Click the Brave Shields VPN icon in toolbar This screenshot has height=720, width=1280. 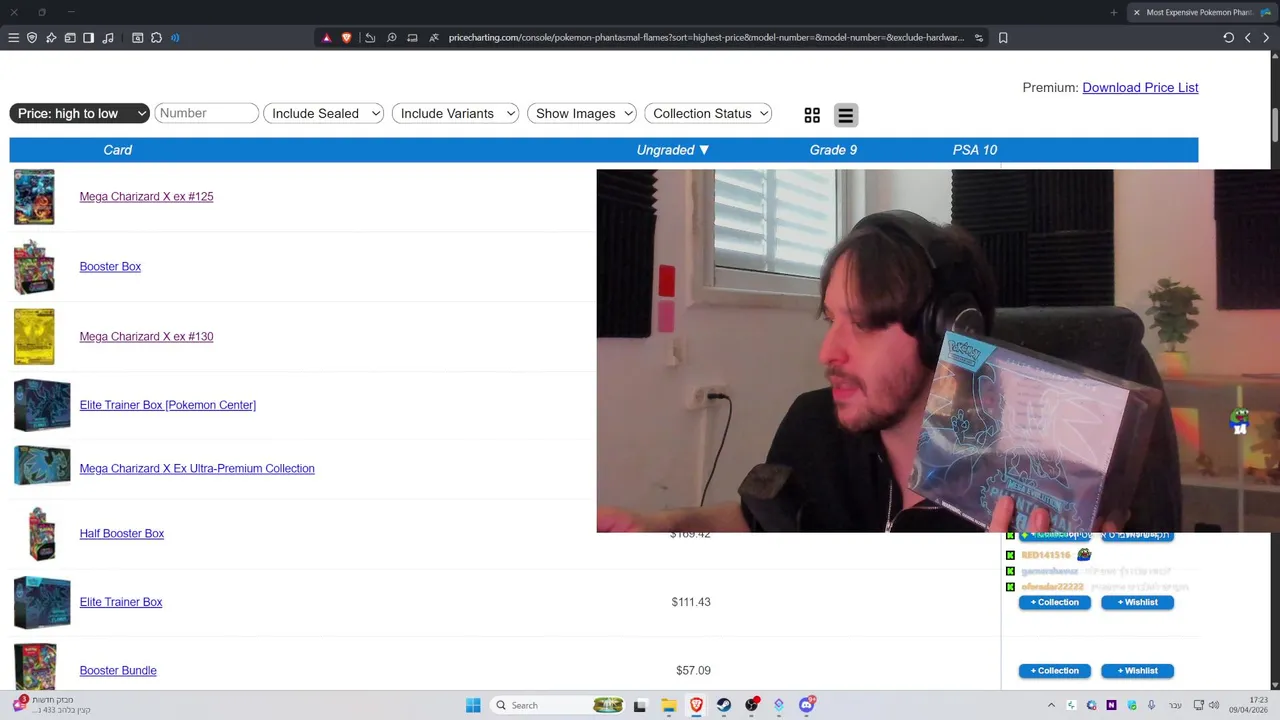coord(32,38)
